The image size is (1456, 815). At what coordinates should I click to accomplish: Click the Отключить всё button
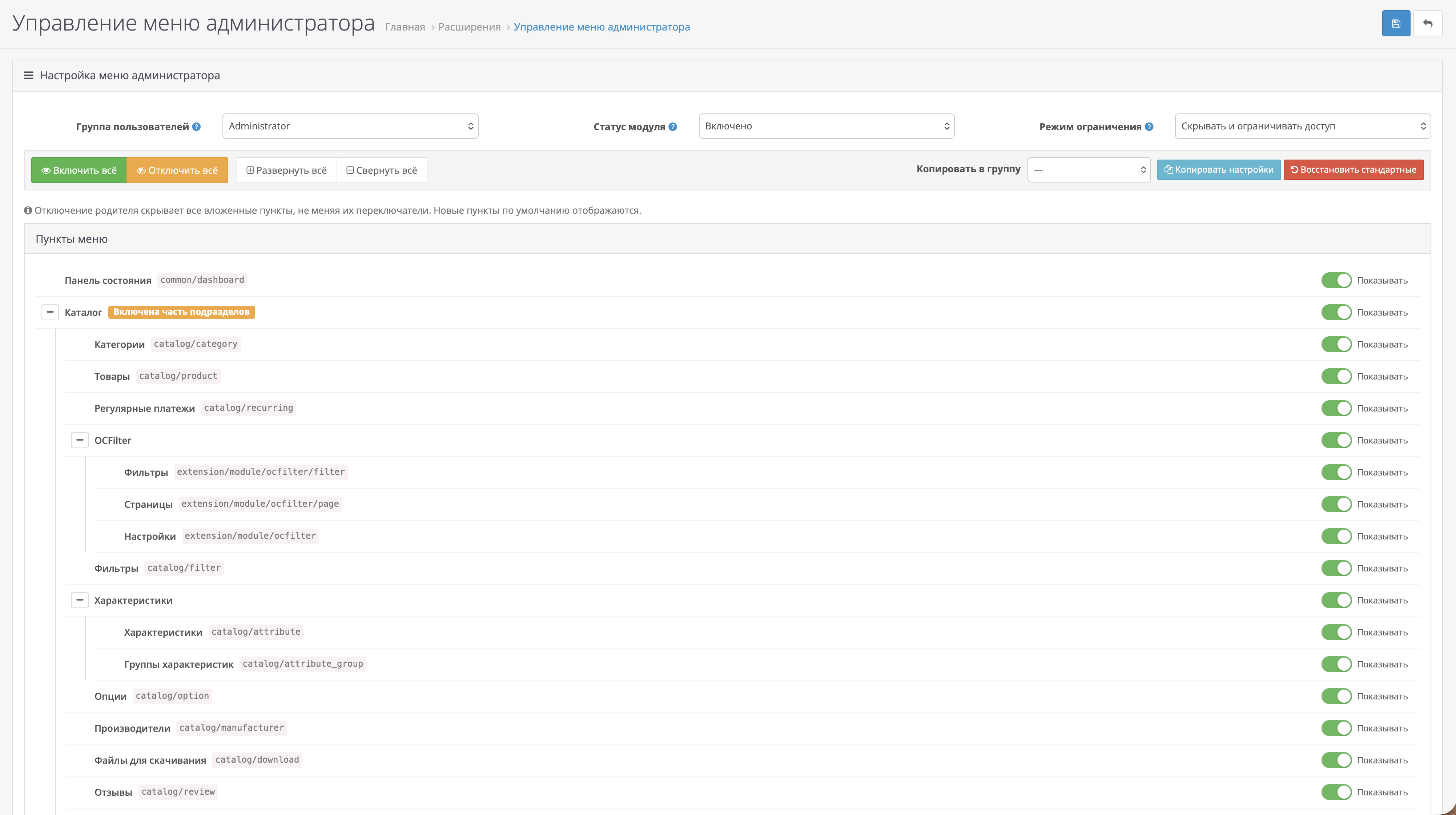tap(177, 170)
